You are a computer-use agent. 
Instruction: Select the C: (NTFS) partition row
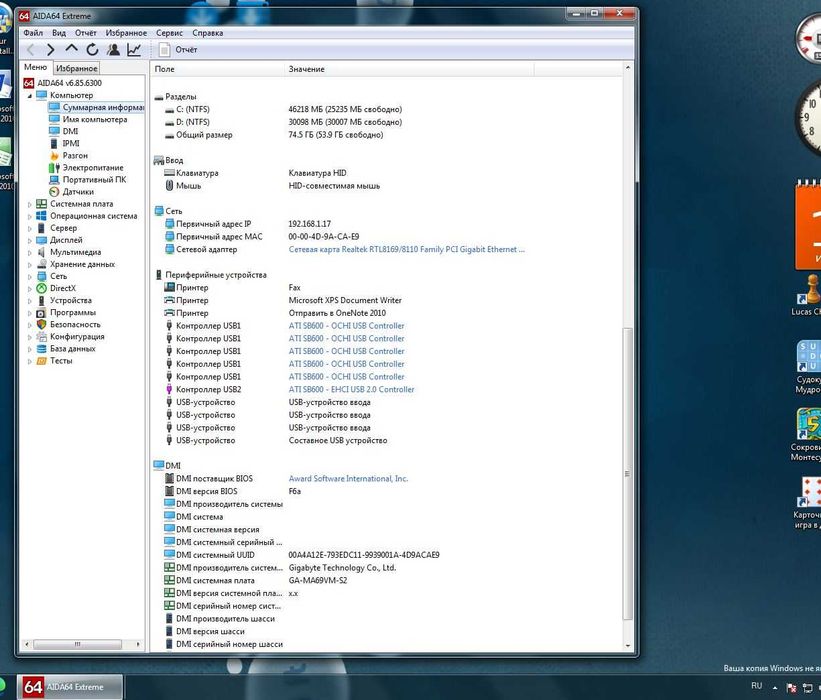tap(283, 109)
